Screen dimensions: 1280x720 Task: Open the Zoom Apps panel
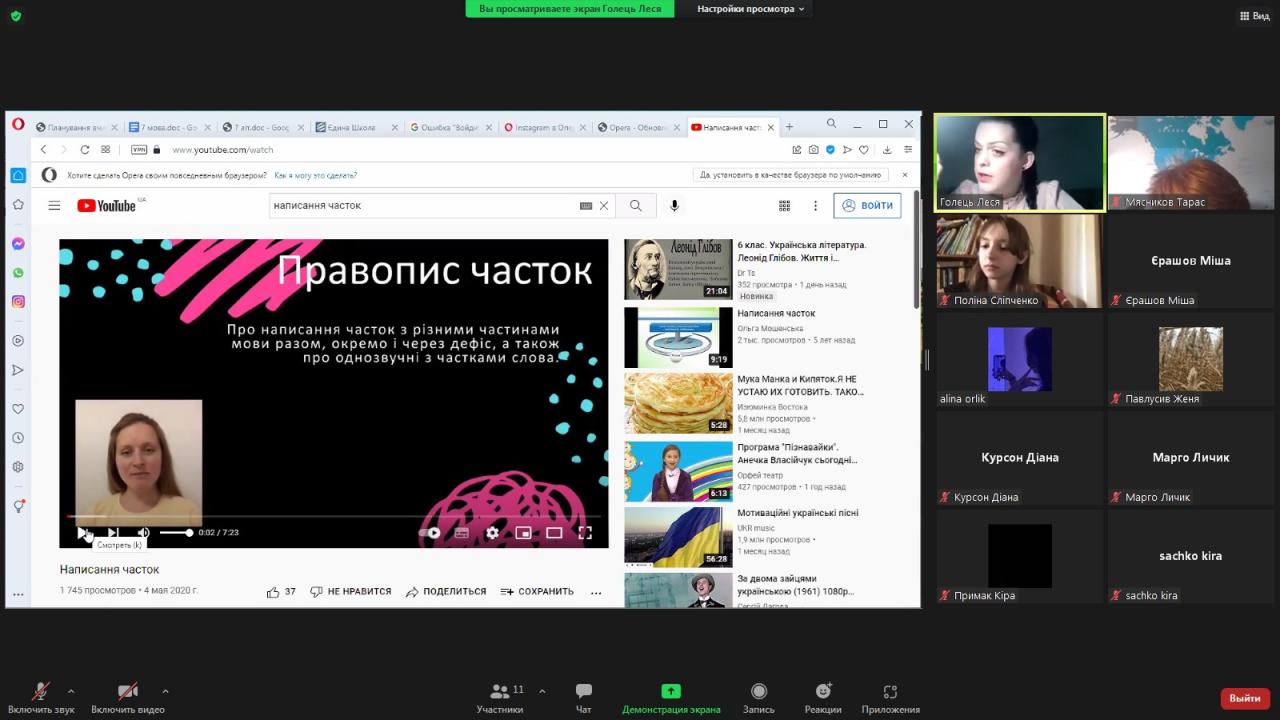(890, 697)
